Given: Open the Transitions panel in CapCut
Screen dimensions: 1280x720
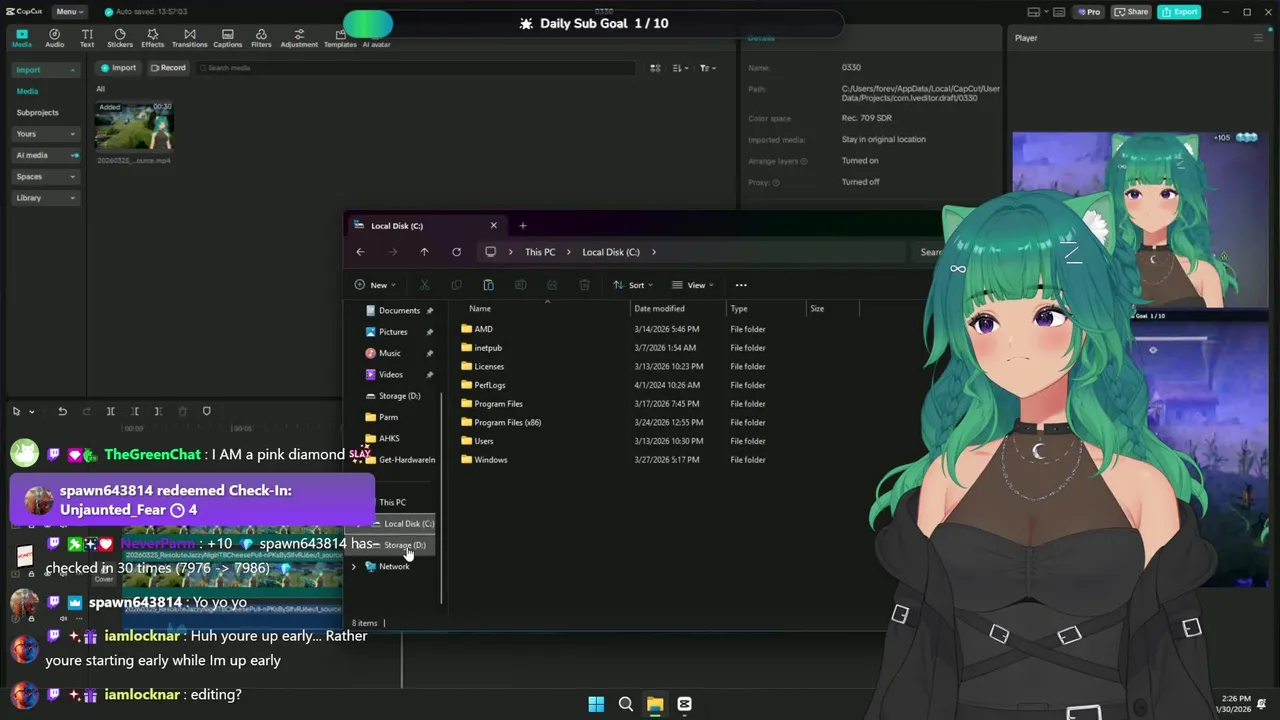Looking at the screenshot, I should [189, 38].
